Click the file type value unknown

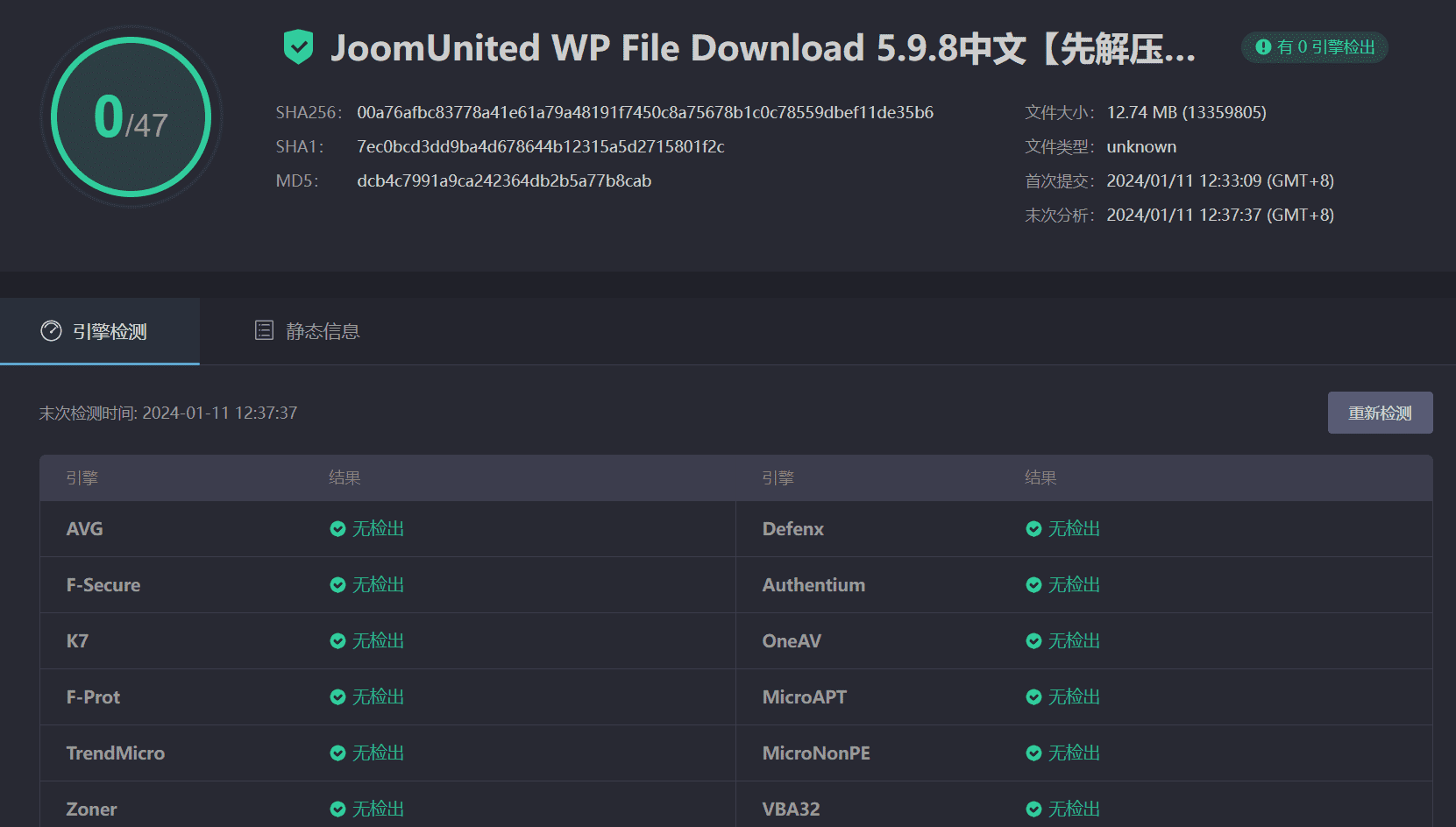(1141, 147)
